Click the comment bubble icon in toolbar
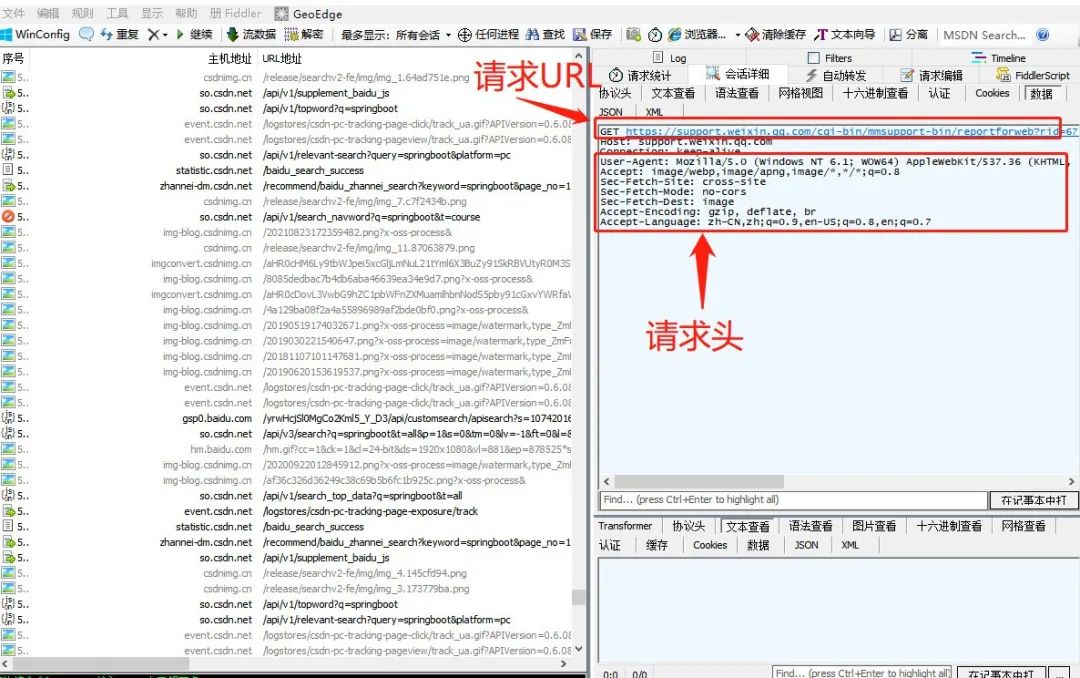The width and height of the screenshot is (1080, 678). pyautogui.click(x=86, y=34)
